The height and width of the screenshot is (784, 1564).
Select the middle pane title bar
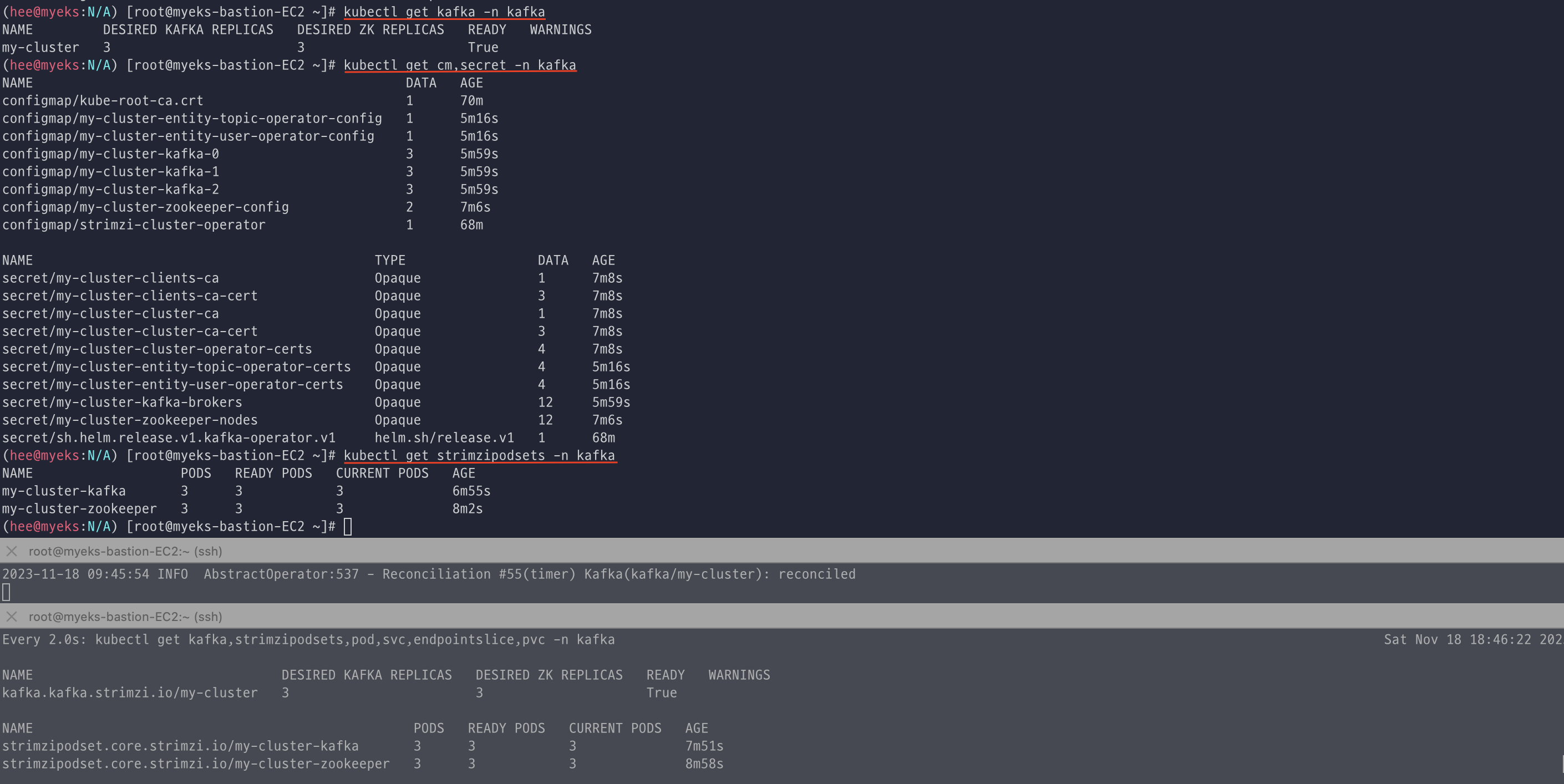pos(125,551)
